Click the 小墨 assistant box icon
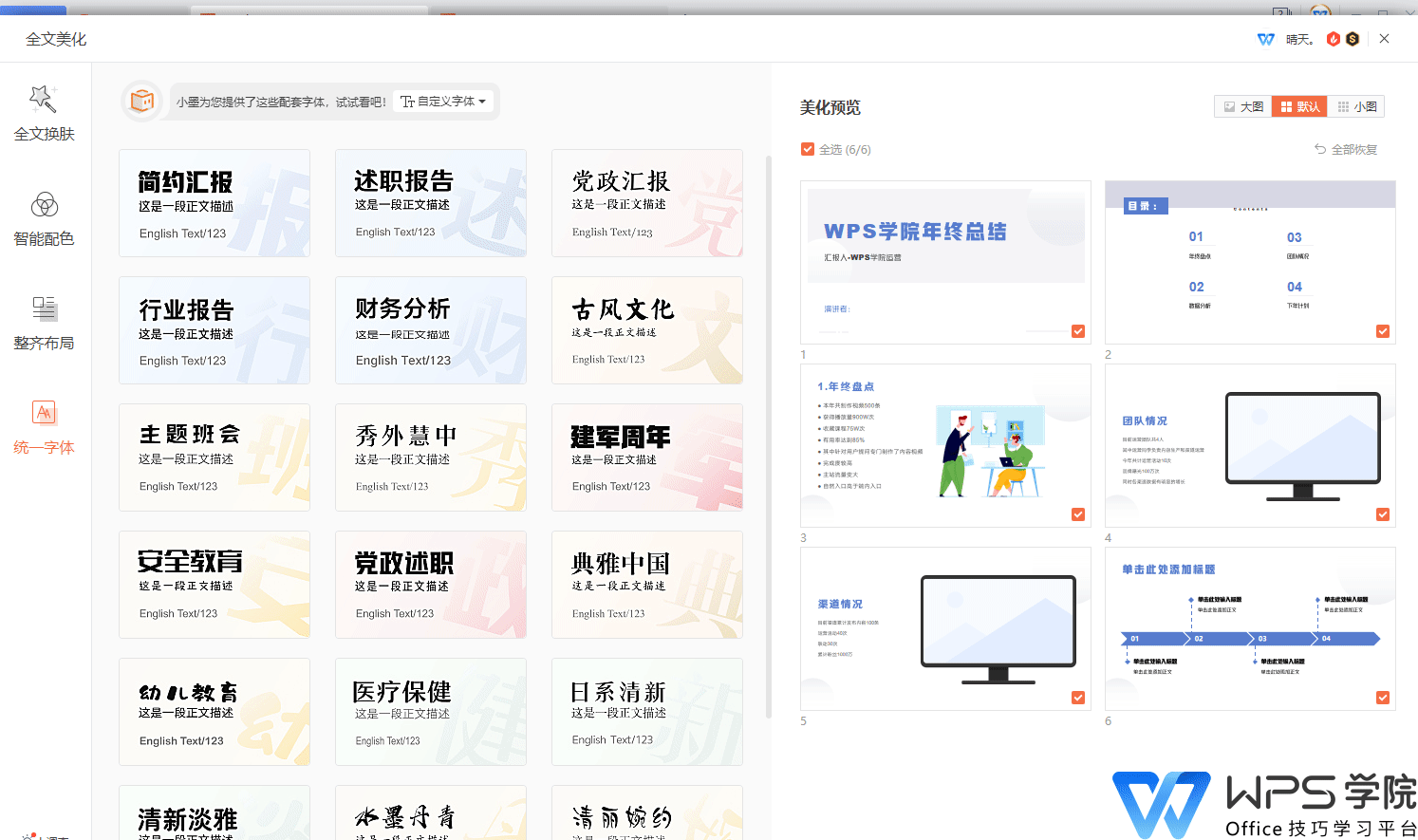The width and height of the screenshot is (1418, 840). coord(142,101)
